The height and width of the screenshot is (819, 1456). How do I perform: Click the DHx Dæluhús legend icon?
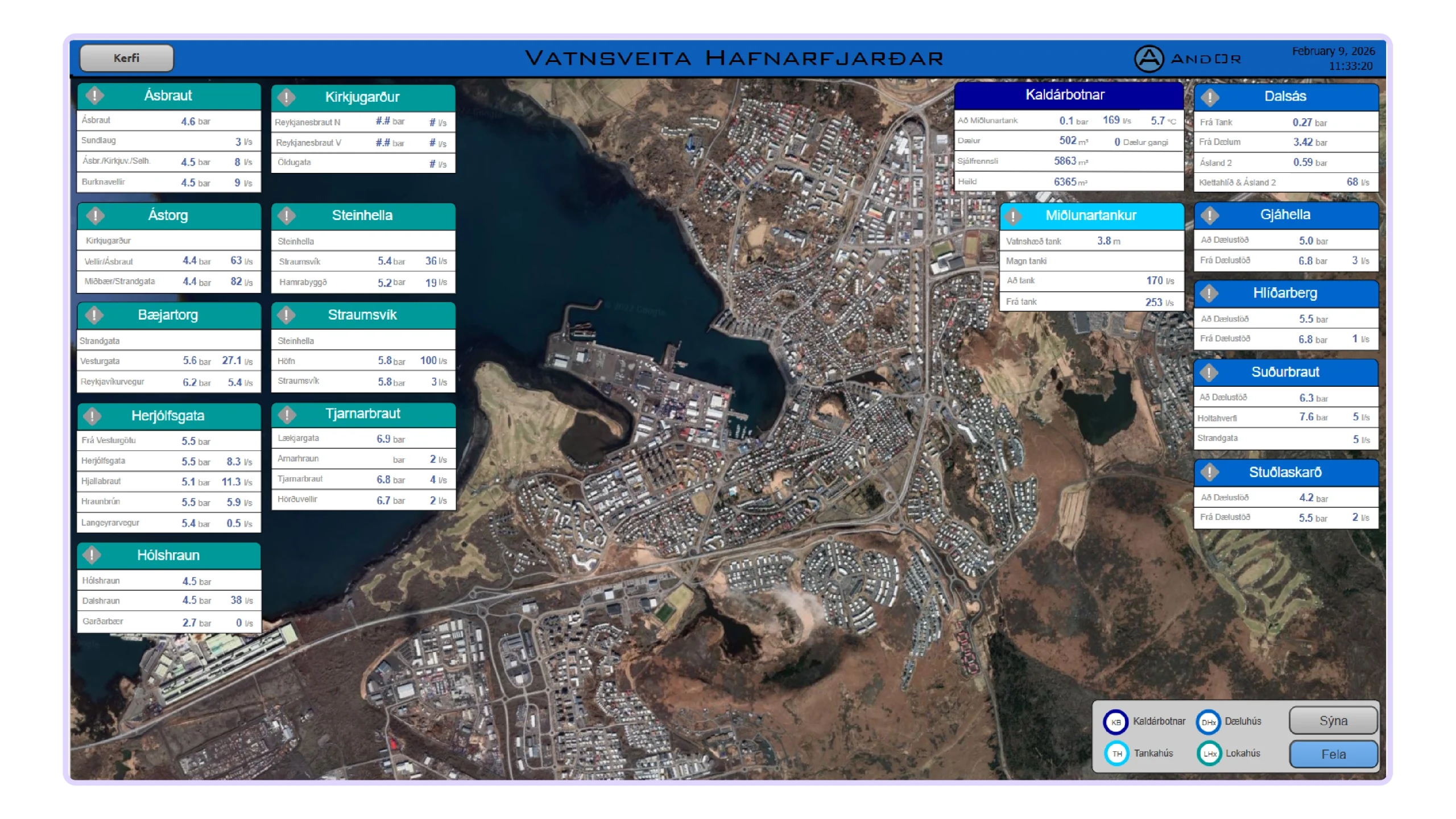pos(1208,722)
